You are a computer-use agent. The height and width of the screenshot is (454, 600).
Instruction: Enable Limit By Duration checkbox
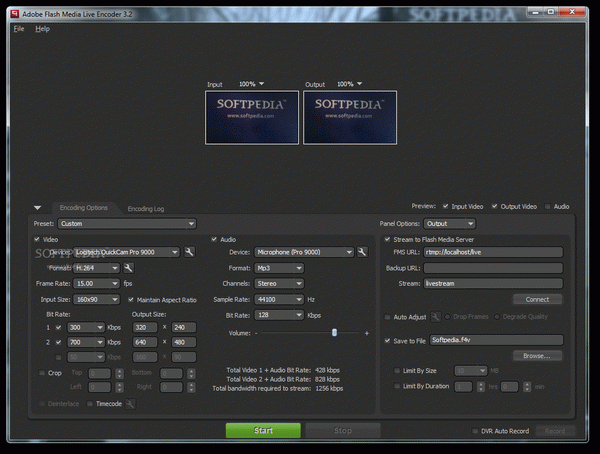pos(397,386)
